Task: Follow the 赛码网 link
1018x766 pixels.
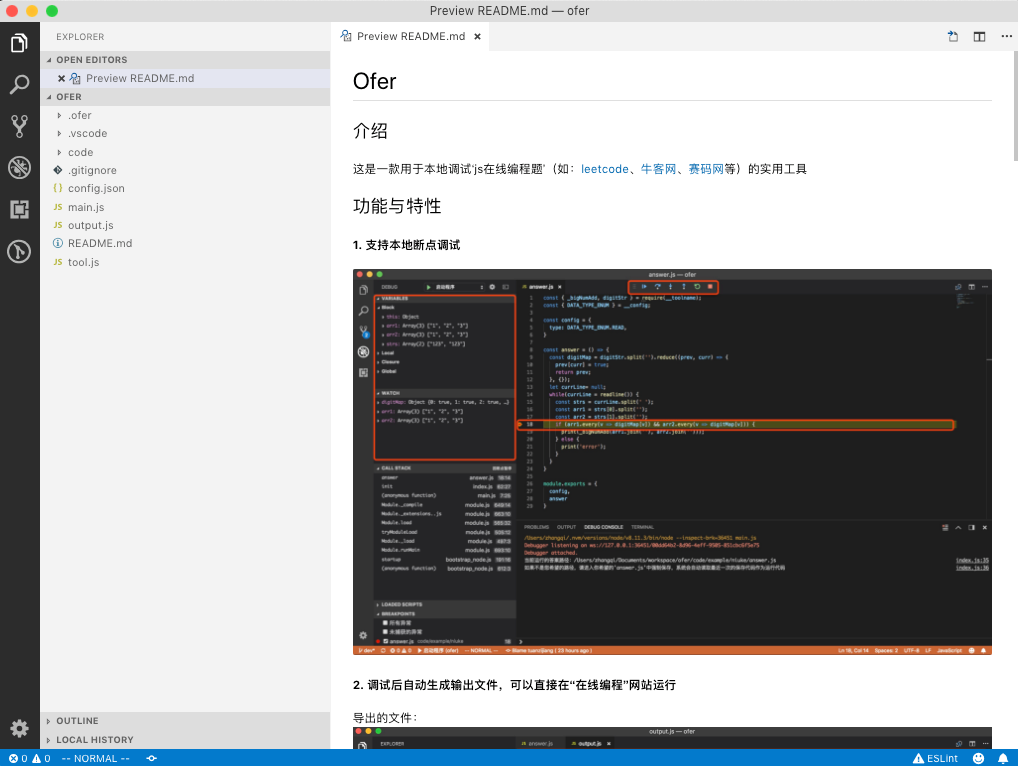Action: (706, 169)
